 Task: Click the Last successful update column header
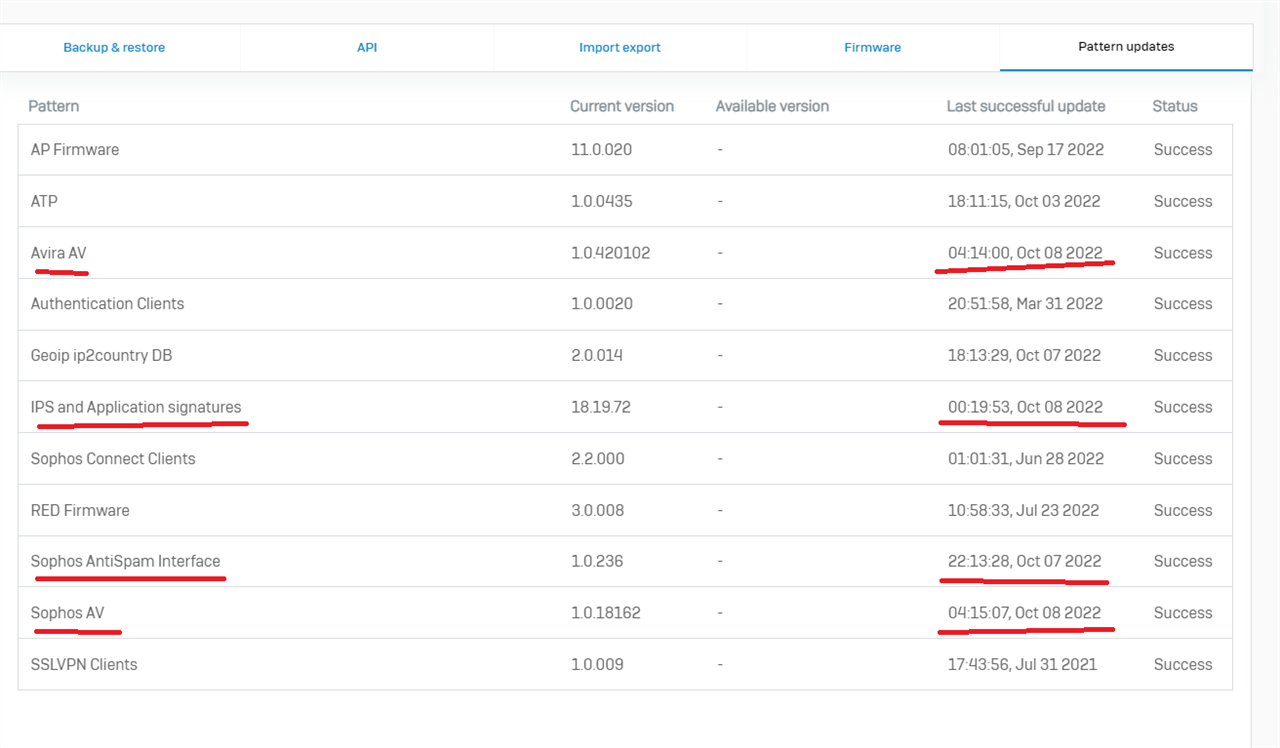click(x=1026, y=106)
